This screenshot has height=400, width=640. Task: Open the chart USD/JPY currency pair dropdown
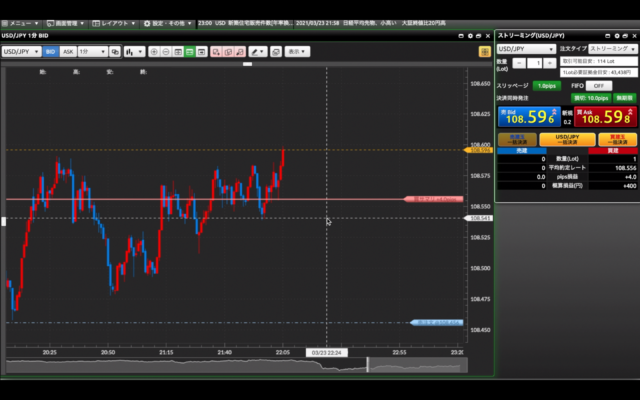pos(21,52)
